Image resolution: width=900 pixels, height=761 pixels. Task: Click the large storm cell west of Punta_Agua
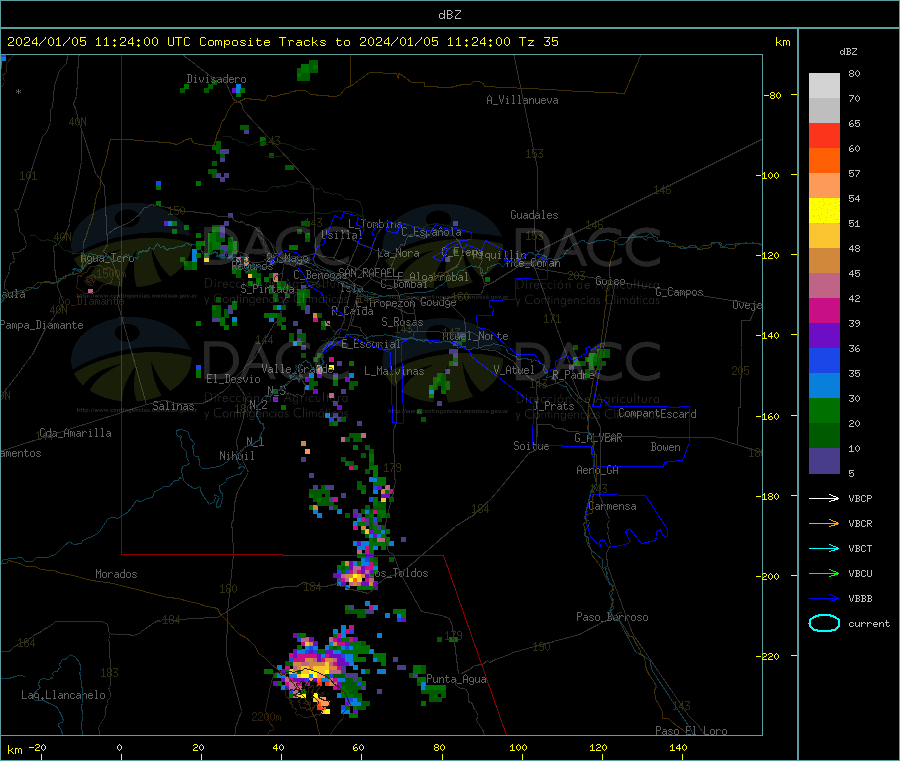click(321, 671)
